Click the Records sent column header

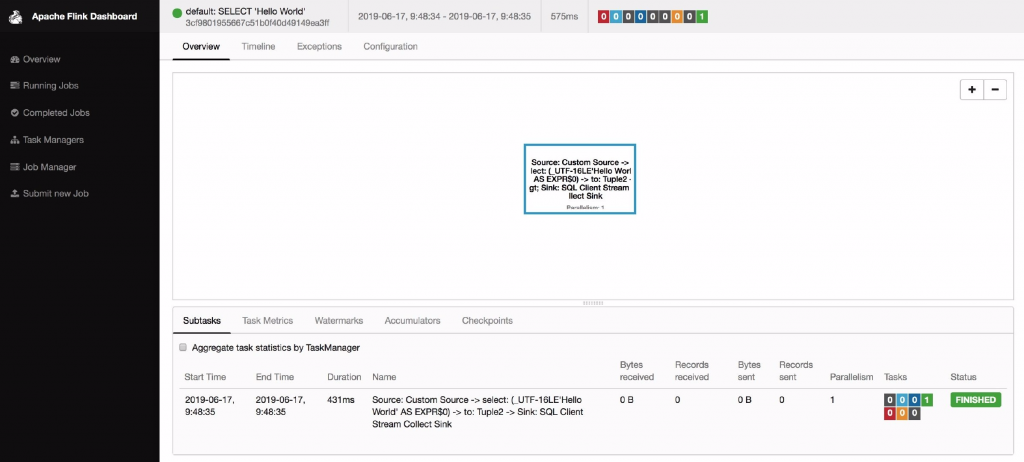tap(796, 371)
